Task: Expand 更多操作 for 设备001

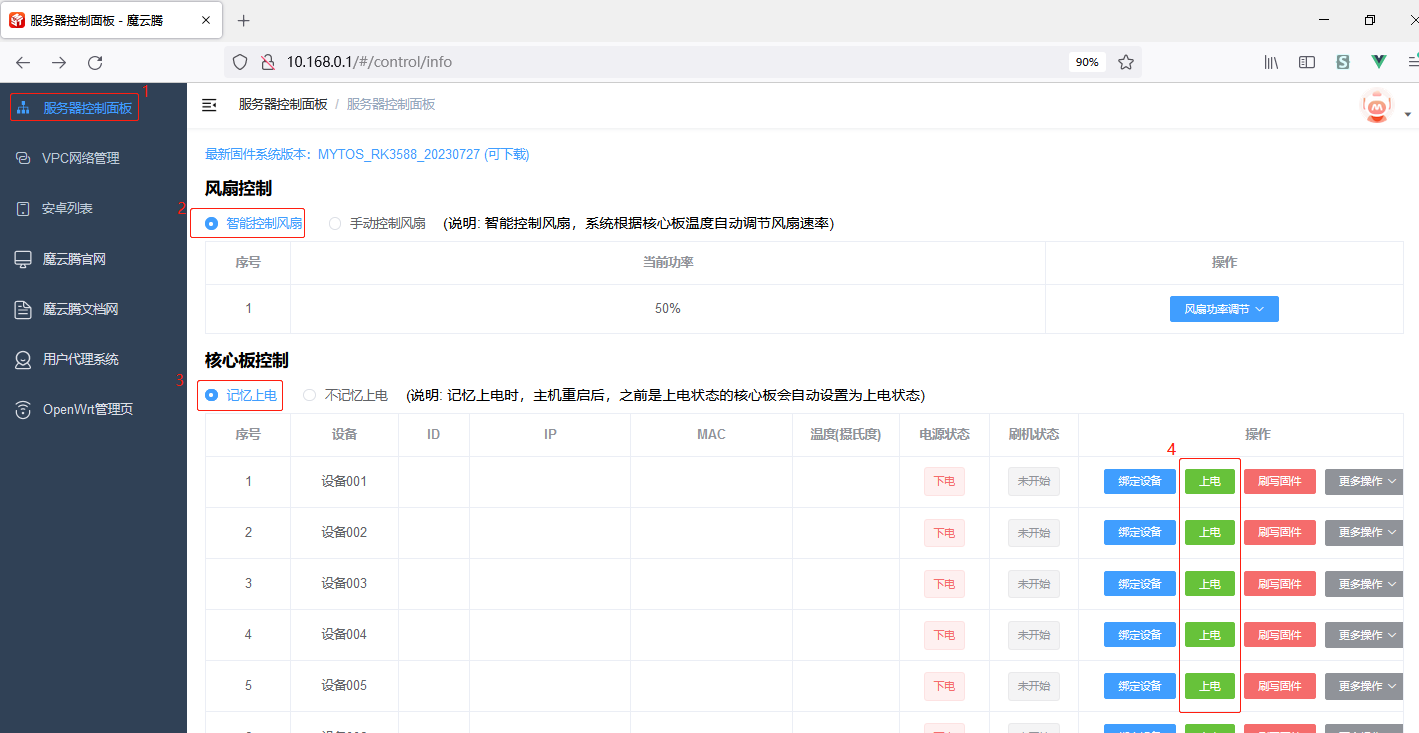Action: pyautogui.click(x=1367, y=482)
